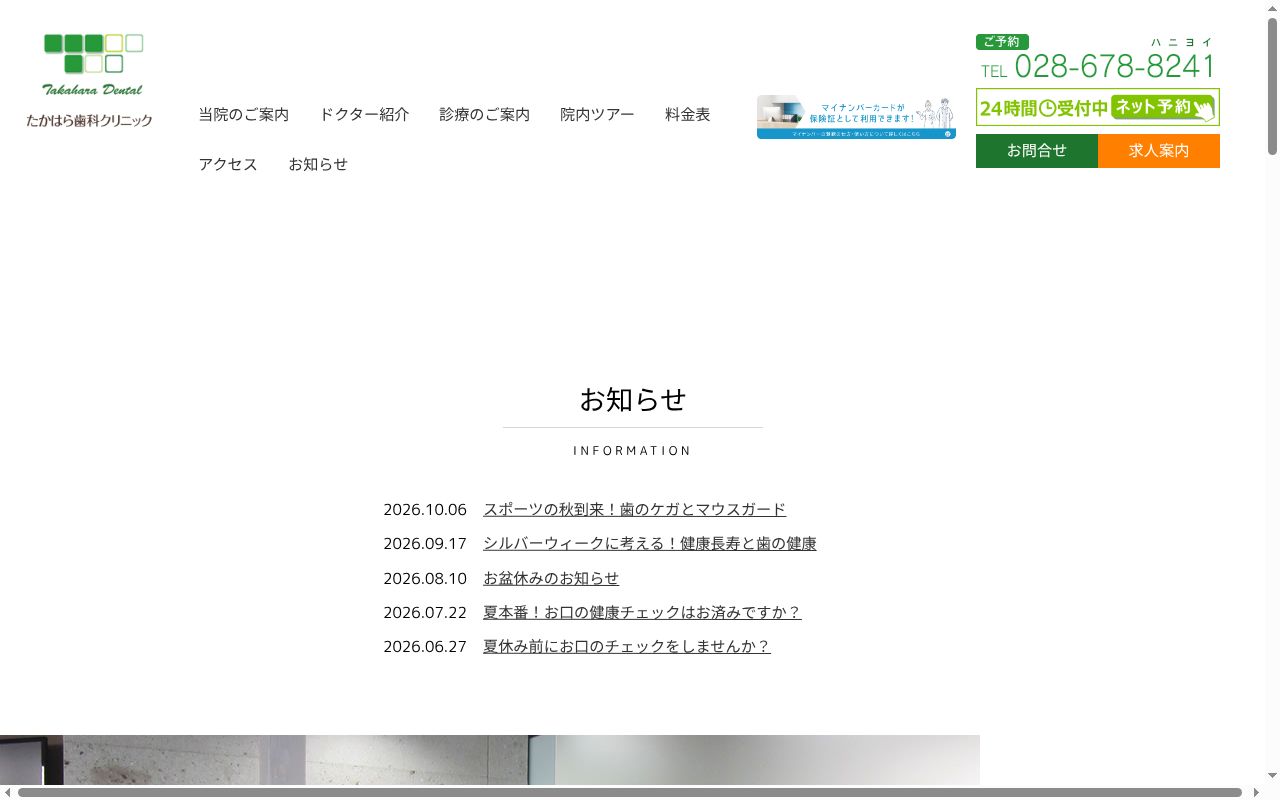This screenshot has height=800, width=1280.
Task: Click the date 2026.09.17
Action: pos(425,544)
